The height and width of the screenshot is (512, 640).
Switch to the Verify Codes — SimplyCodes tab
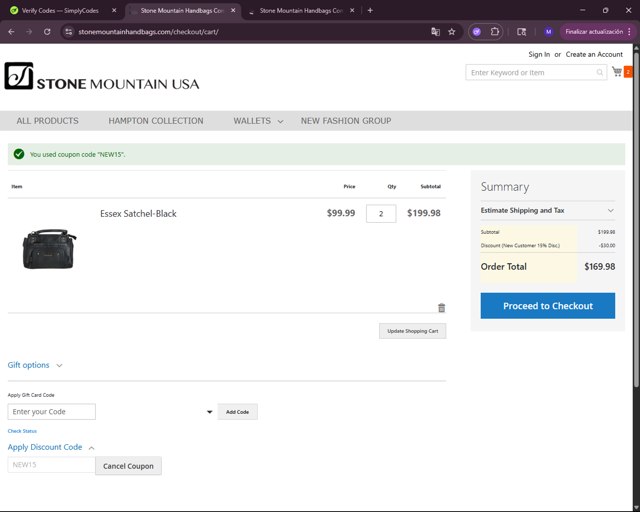coord(60,11)
